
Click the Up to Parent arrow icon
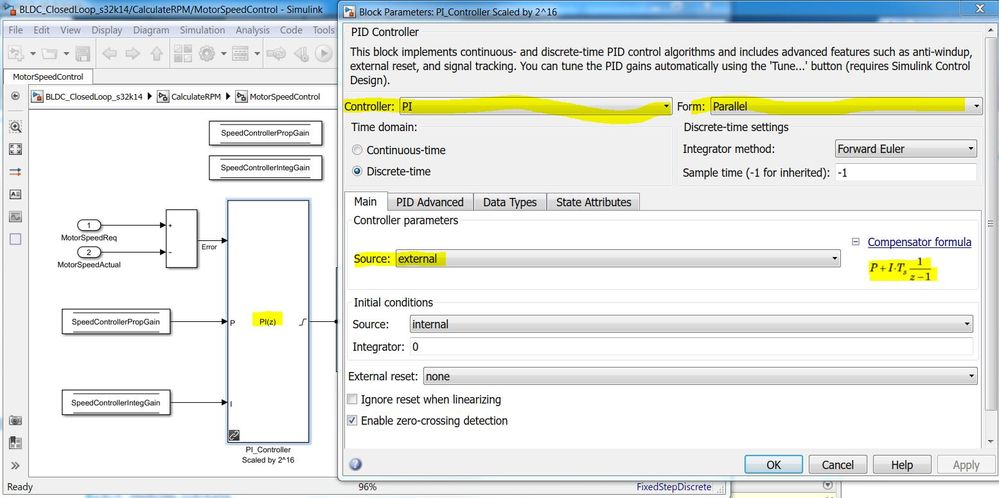click(x=157, y=54)
